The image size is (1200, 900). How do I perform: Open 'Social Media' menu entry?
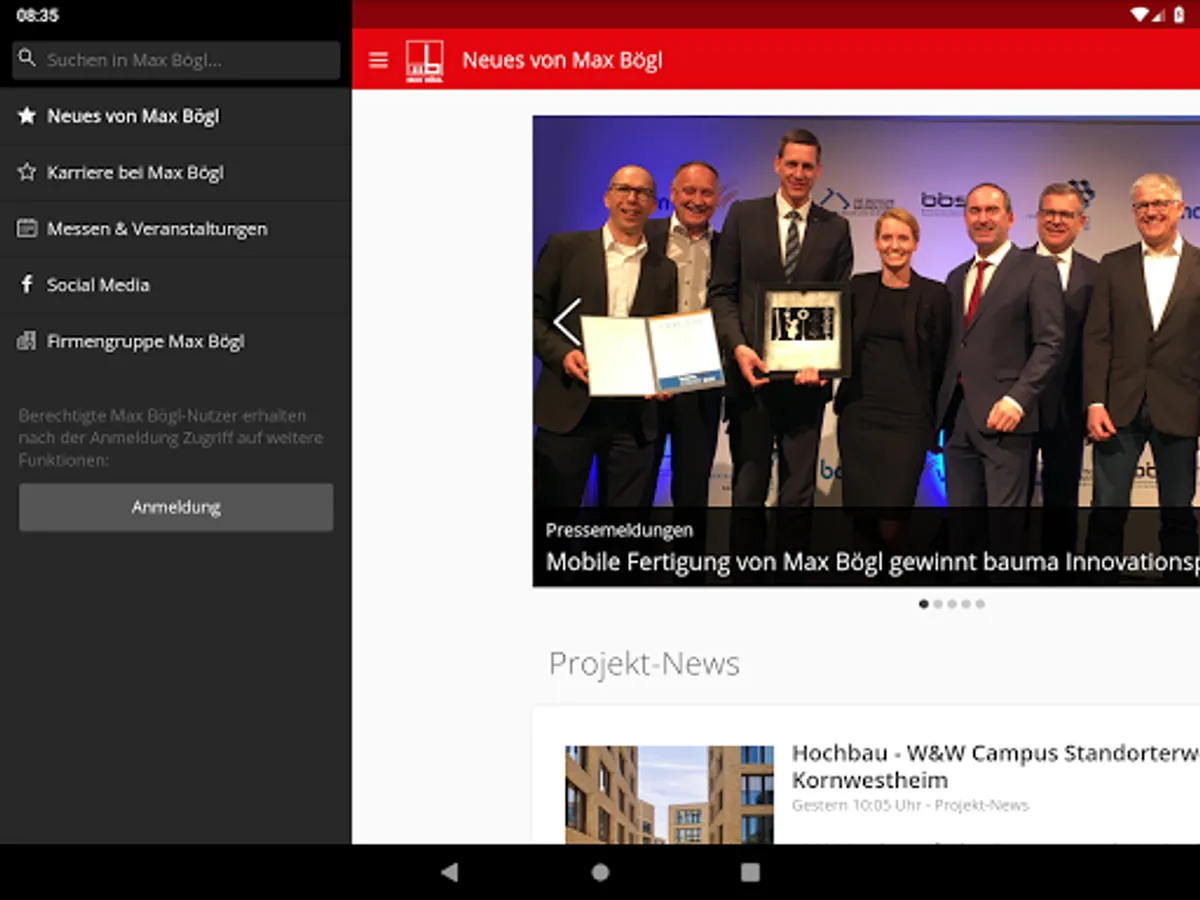pos(176,285)
